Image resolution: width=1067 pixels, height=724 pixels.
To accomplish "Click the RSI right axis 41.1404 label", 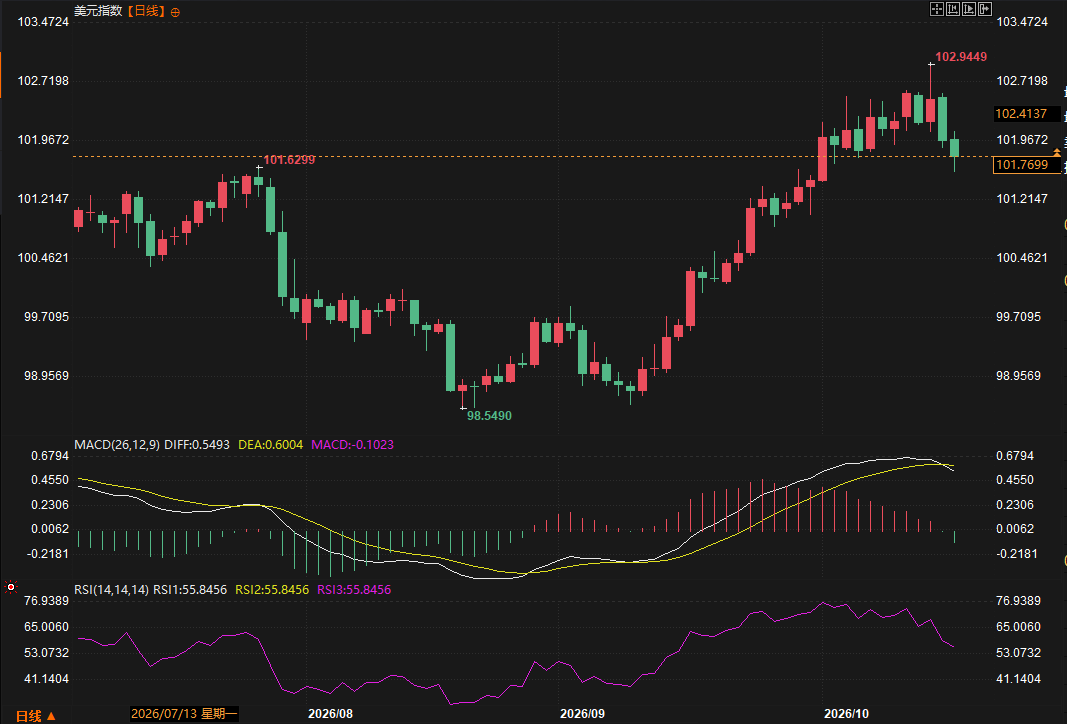I will (x=1019, y=679).
